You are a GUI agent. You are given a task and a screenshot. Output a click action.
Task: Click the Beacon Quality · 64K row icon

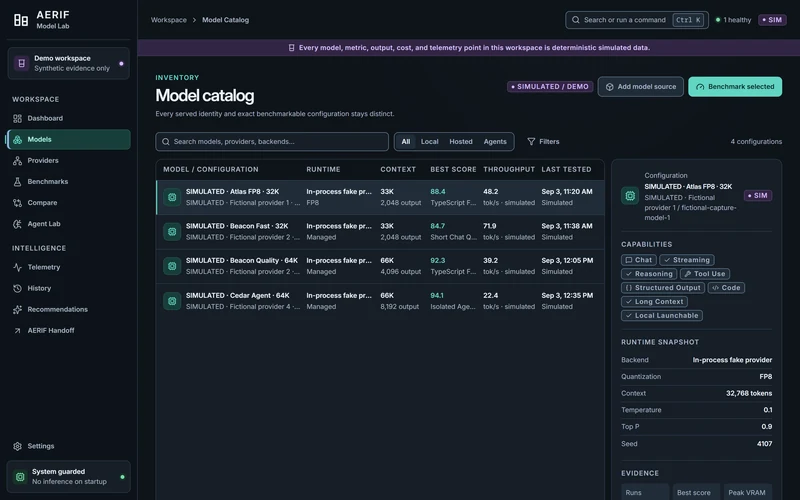pyautogui.click(x=172, y=266)
